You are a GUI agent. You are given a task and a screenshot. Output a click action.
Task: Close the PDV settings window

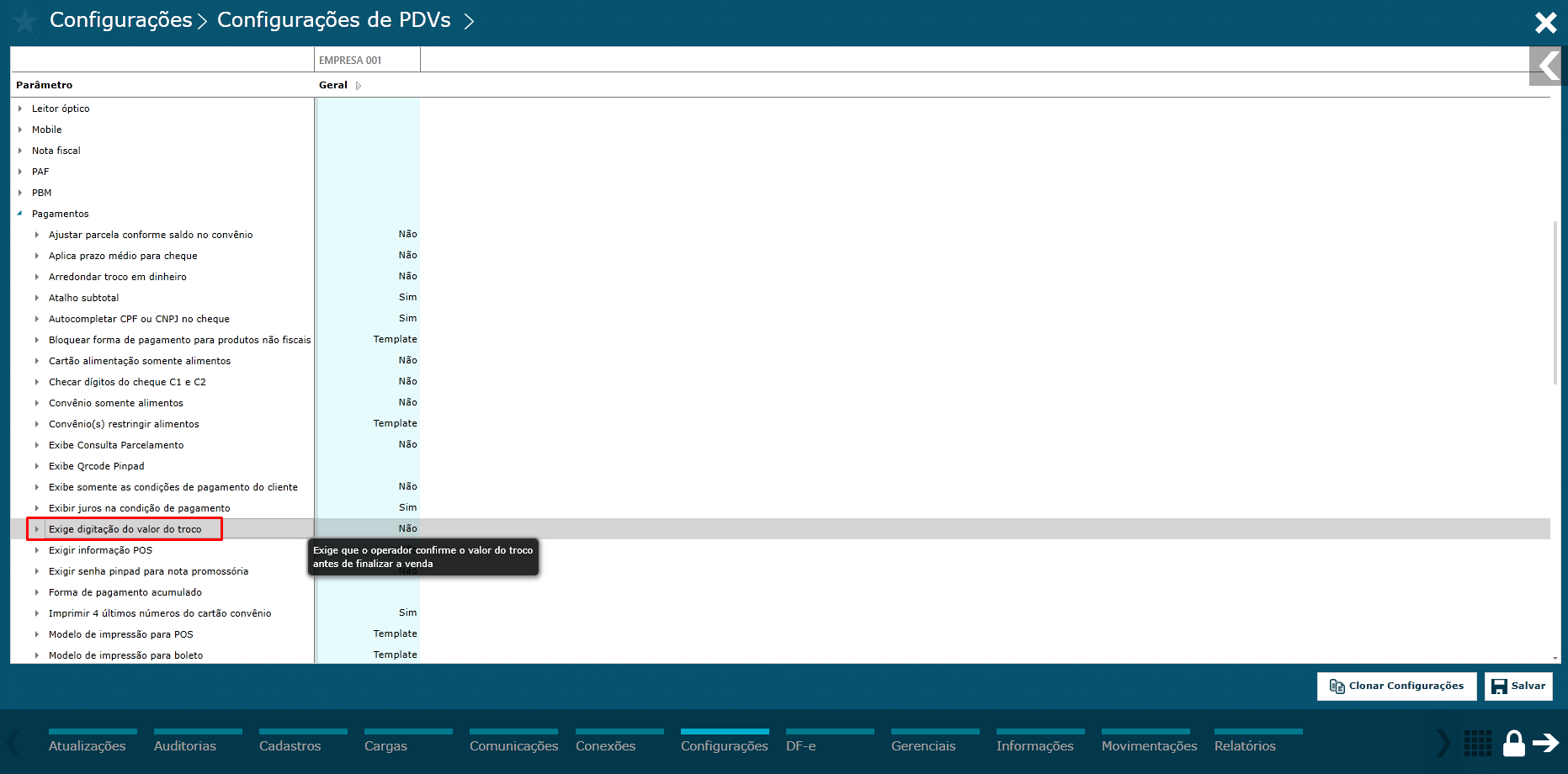(1545, 23)
